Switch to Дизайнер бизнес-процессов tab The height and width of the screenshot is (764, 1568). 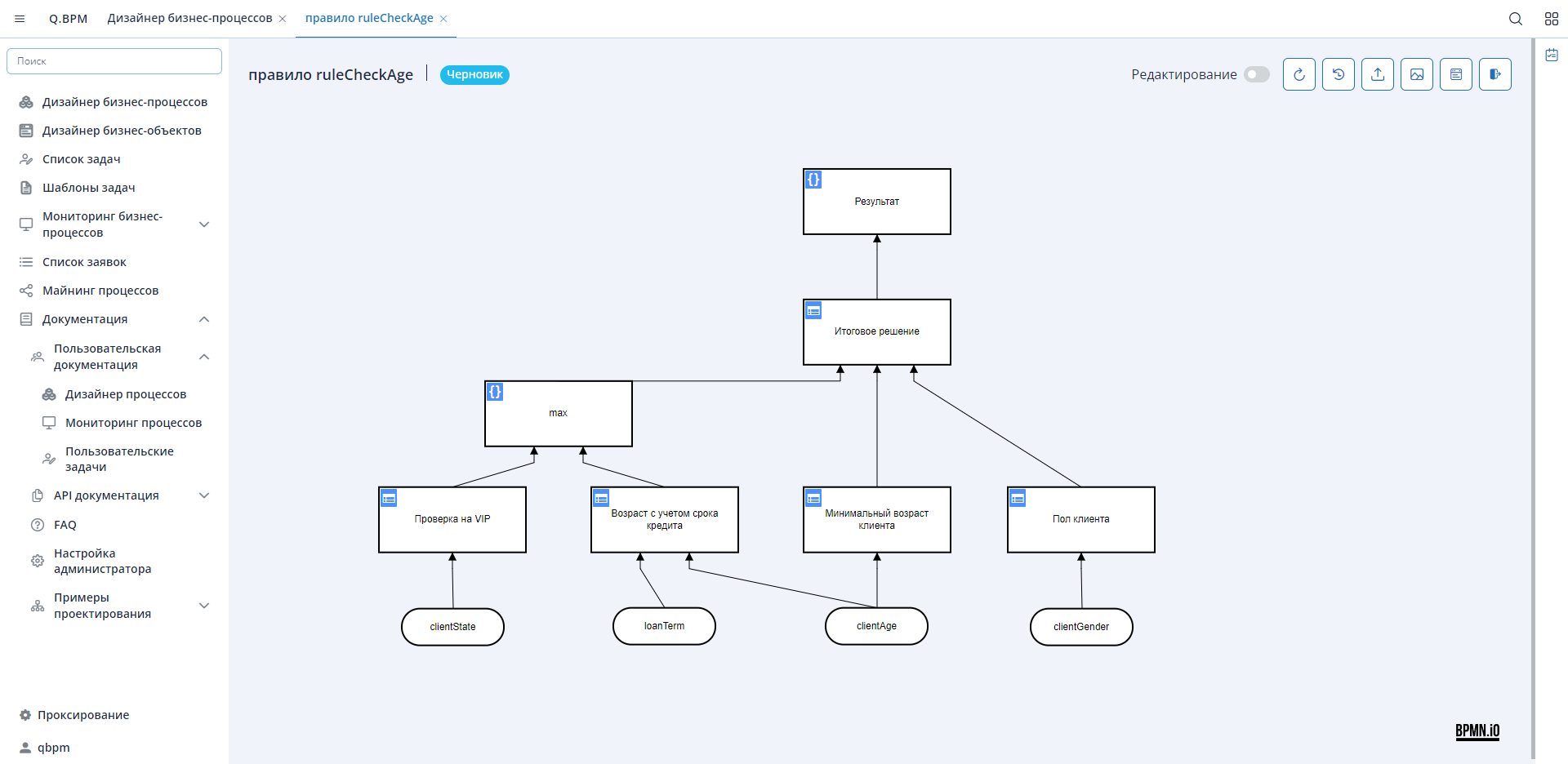point(189,19)
